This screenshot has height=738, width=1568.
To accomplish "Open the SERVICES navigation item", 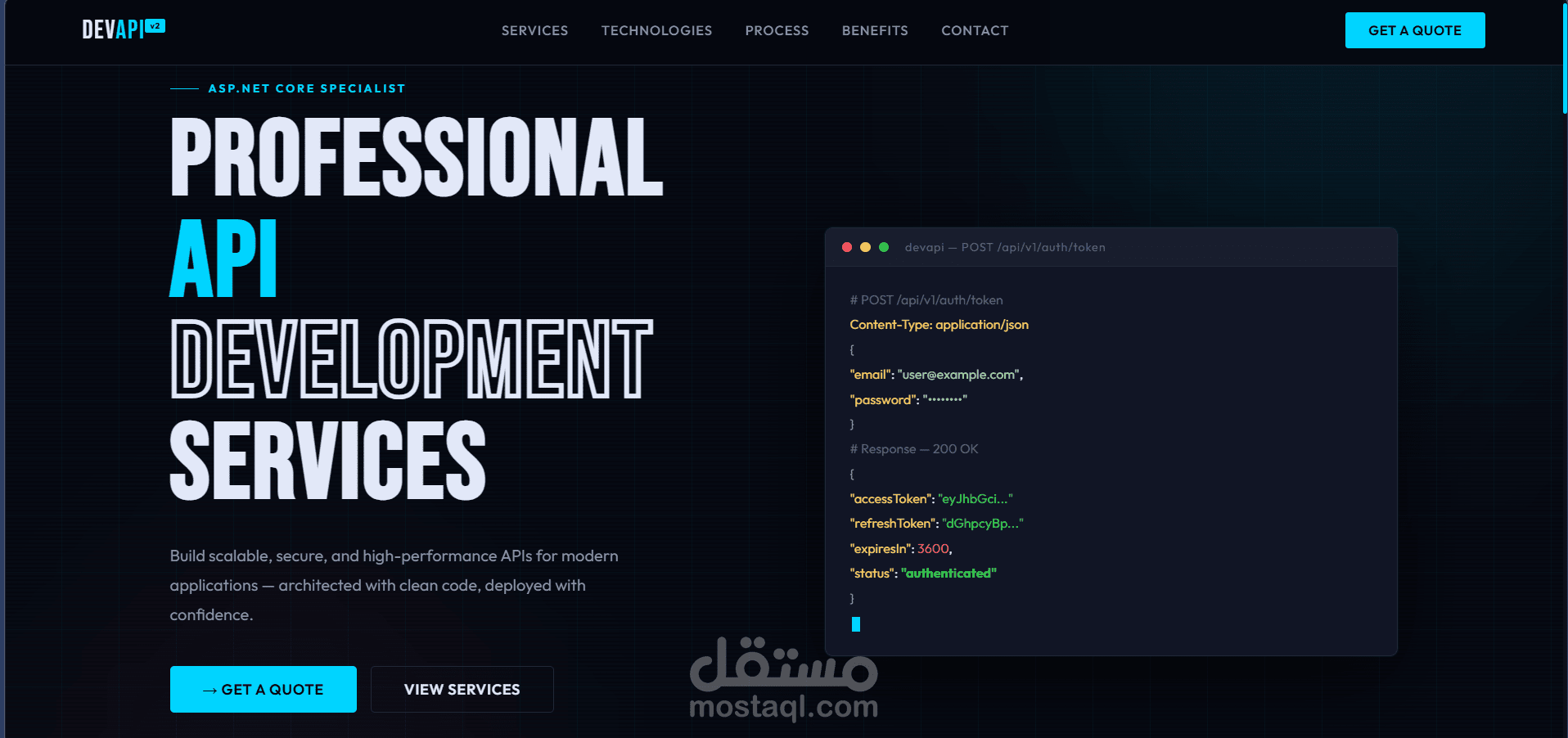I will coord(534,30).
